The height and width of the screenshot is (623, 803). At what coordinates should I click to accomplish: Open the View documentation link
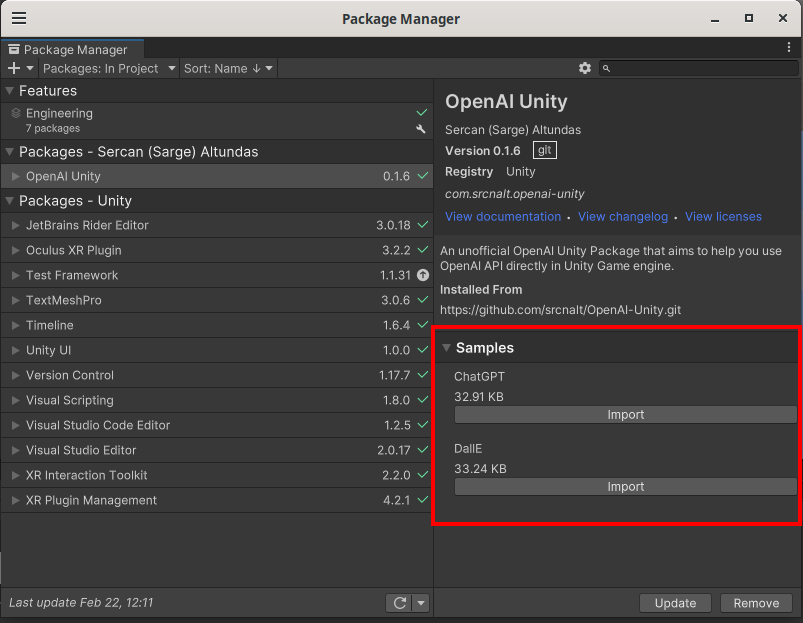coord(503,217)
